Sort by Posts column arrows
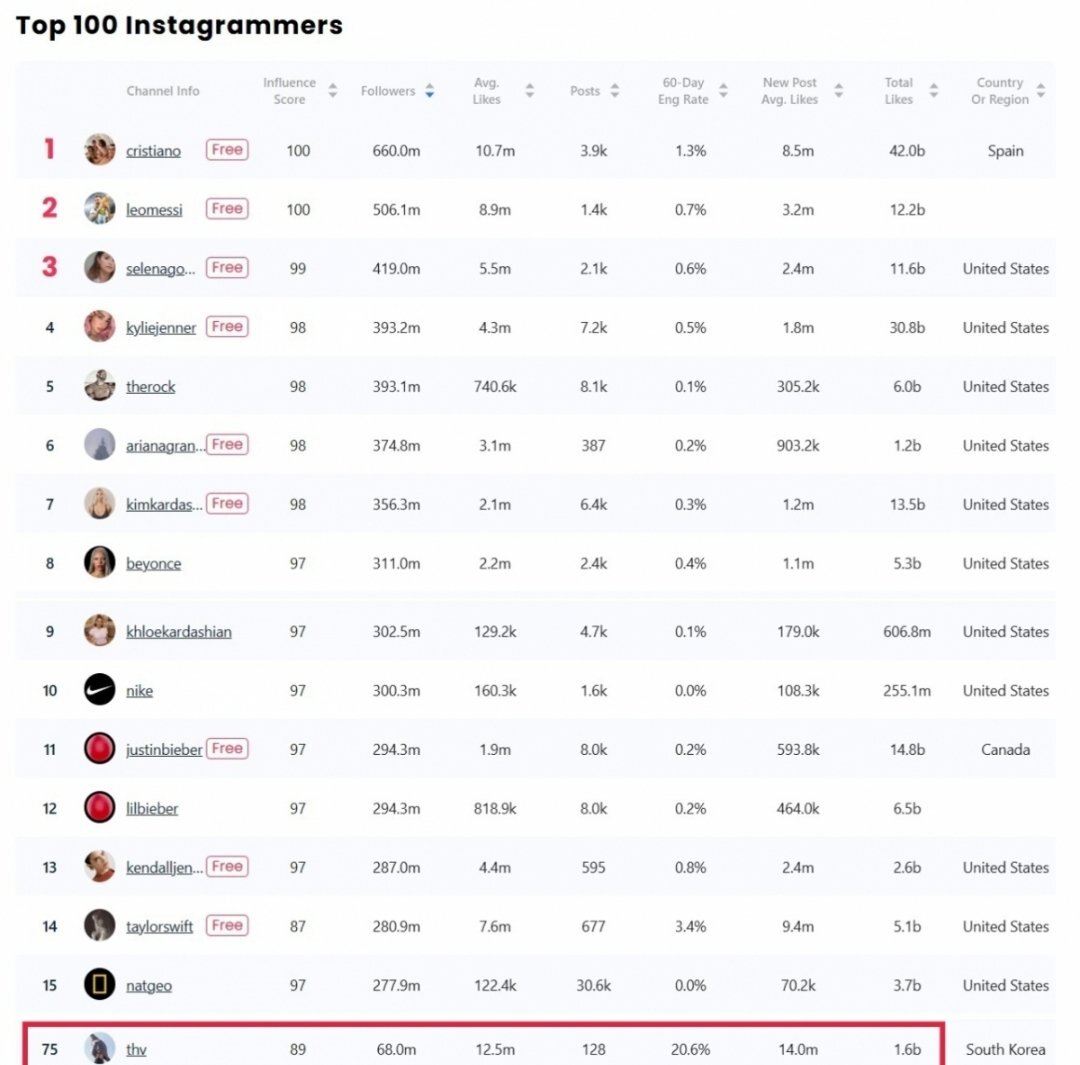Screen dimensions: 1080x1065 click(615, 90)
